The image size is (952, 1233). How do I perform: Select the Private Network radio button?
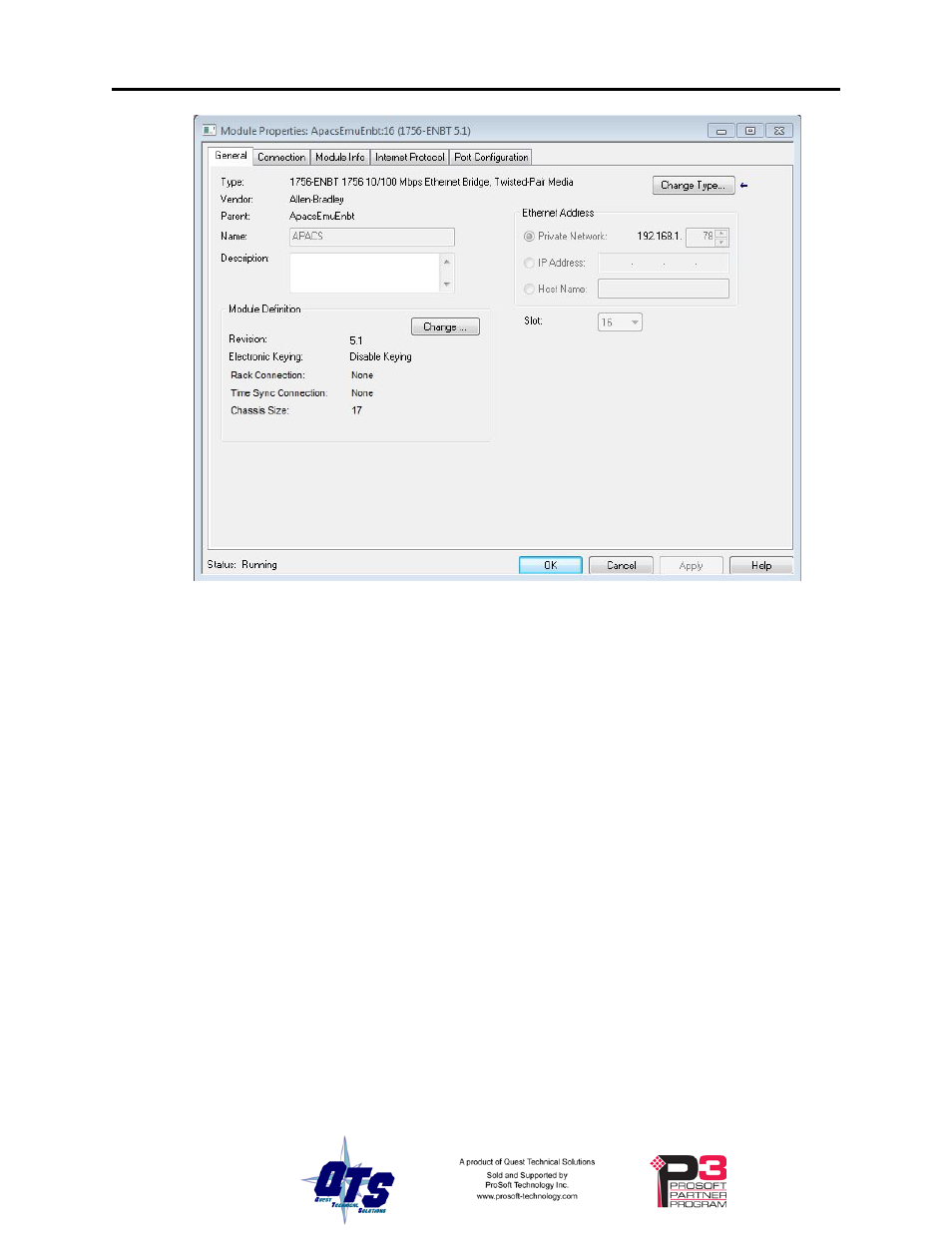point(529,237)
